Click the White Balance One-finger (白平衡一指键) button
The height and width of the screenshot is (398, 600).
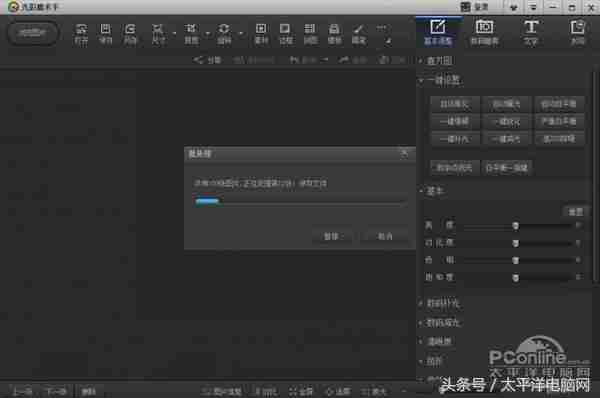pyautogui.click(x=507, y=168)
